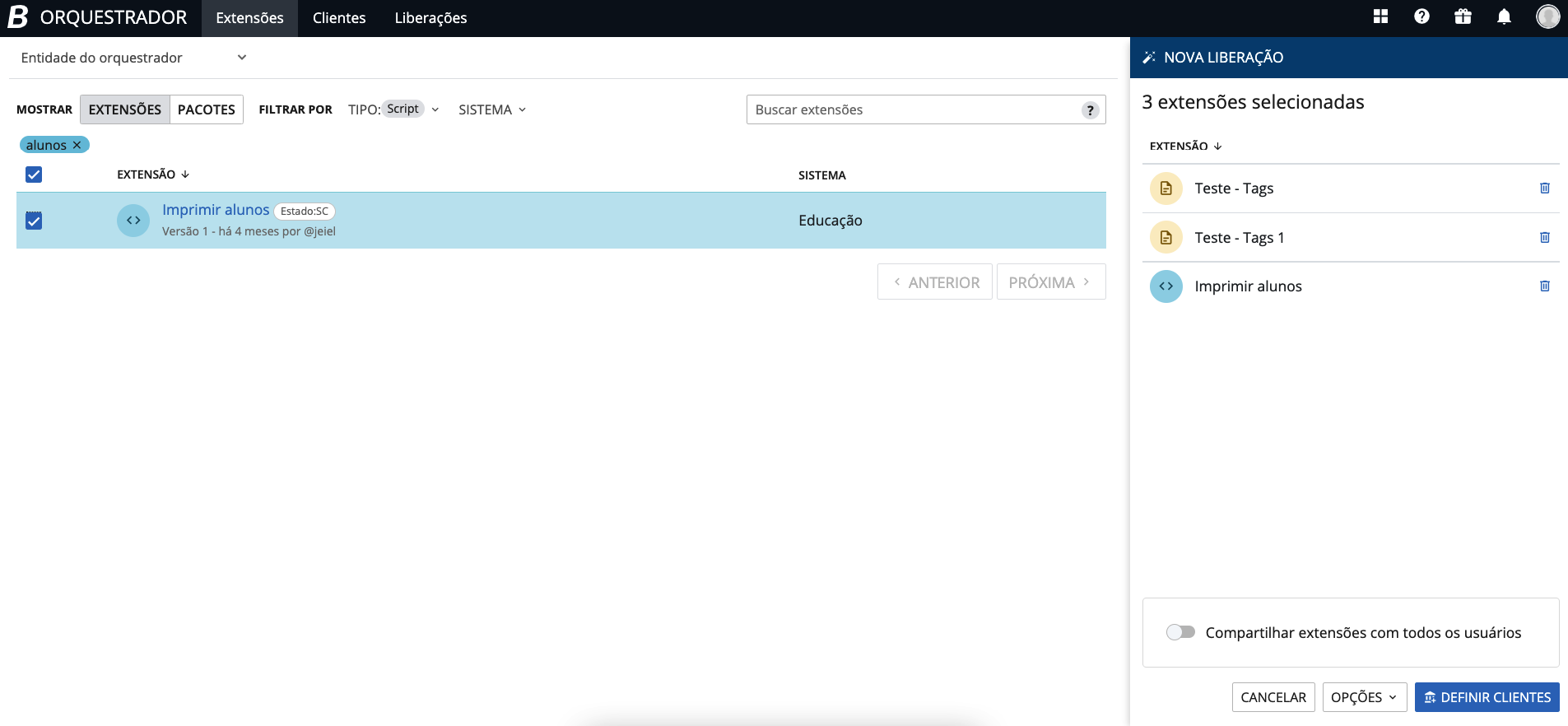Go to the Extensões tab

249,18
